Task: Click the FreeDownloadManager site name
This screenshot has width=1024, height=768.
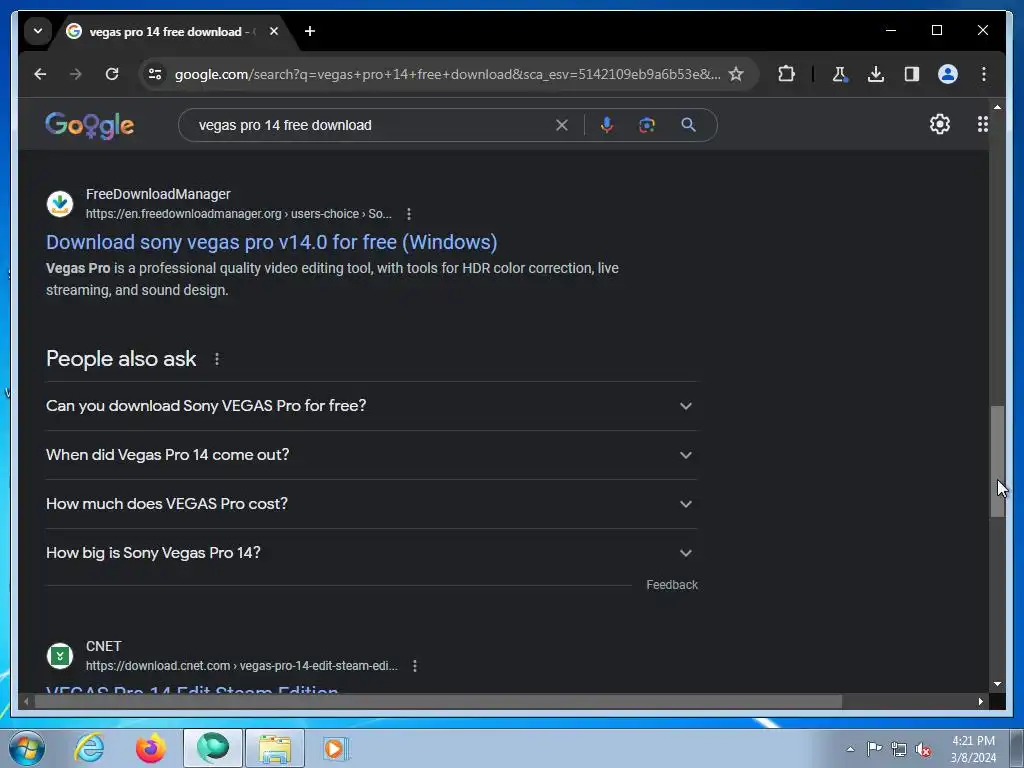Action: click(x=158, y=194)
